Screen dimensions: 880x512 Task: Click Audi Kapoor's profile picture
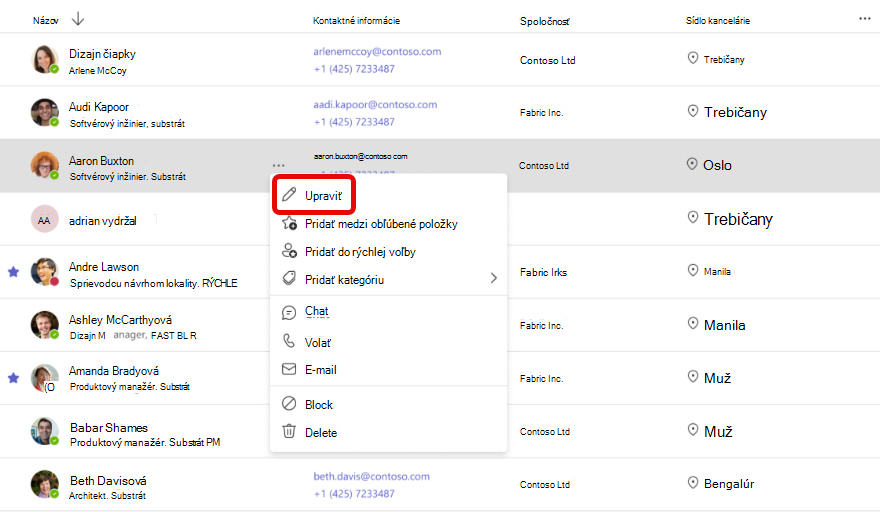tap(44, 112)
